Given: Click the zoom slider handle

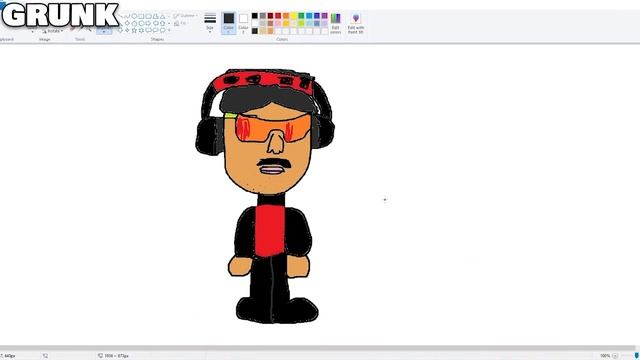Looking at the screenshot, I should point(636,356).
